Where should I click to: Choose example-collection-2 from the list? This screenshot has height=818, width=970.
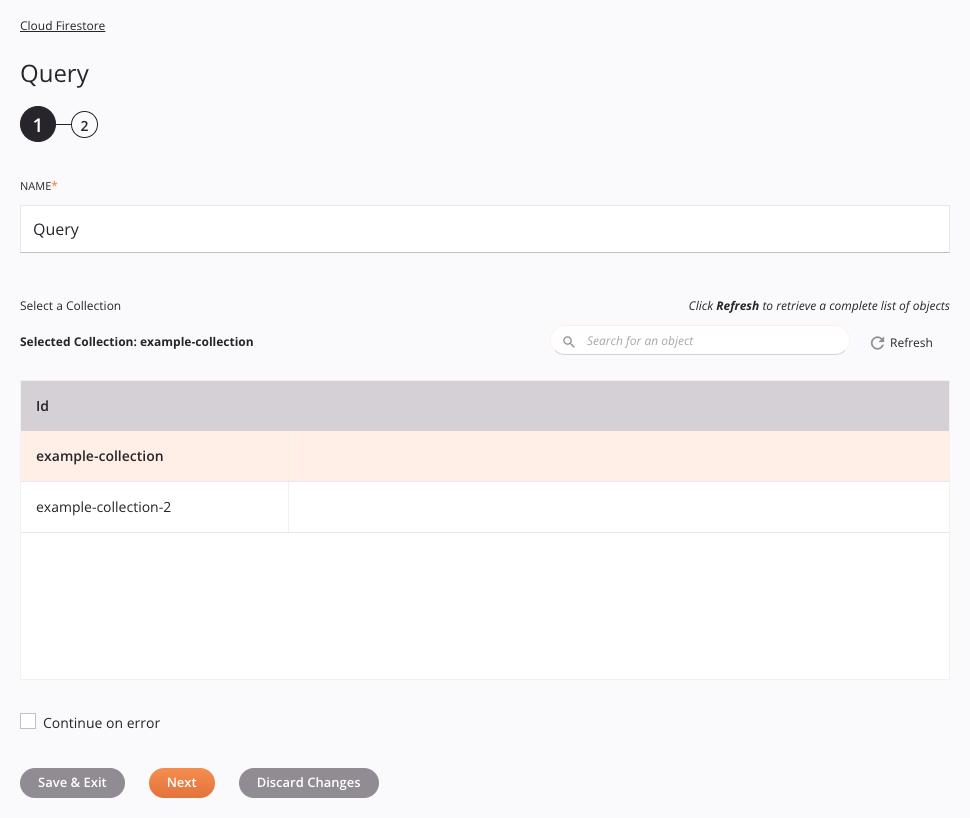click(104, 507)
